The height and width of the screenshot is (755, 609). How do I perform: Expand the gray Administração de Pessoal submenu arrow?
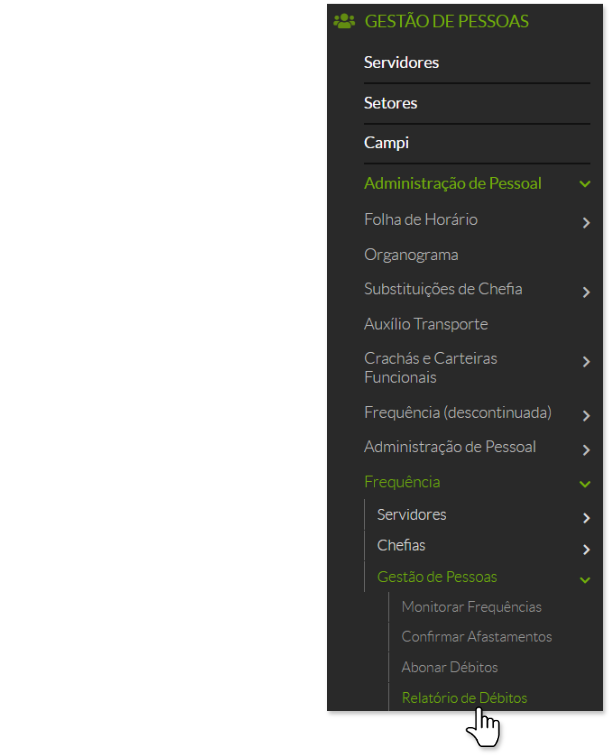(x=586, y=450)
